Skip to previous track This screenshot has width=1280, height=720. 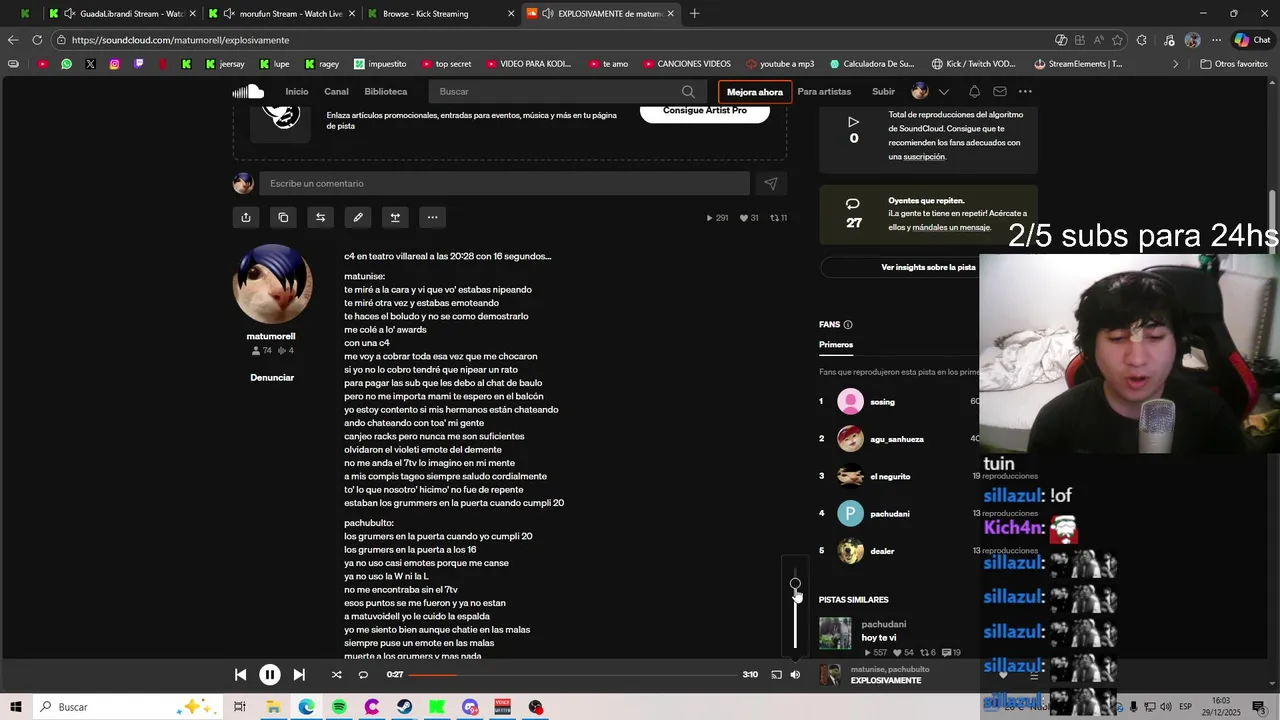[240, 675]
